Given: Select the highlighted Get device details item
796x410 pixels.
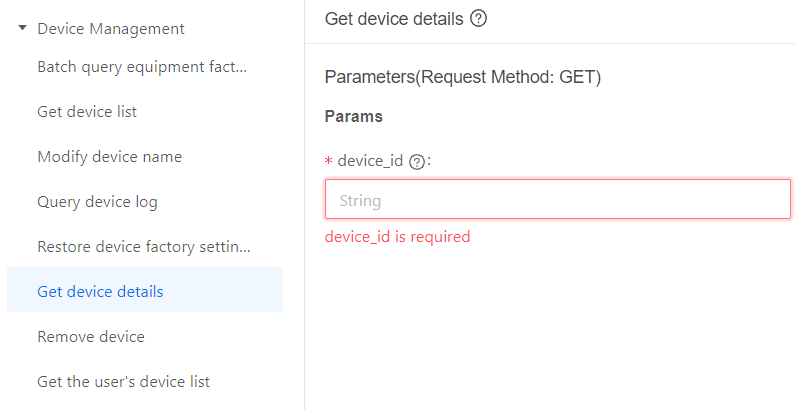Looking at the screenshot, I should (x=100, y=292).
